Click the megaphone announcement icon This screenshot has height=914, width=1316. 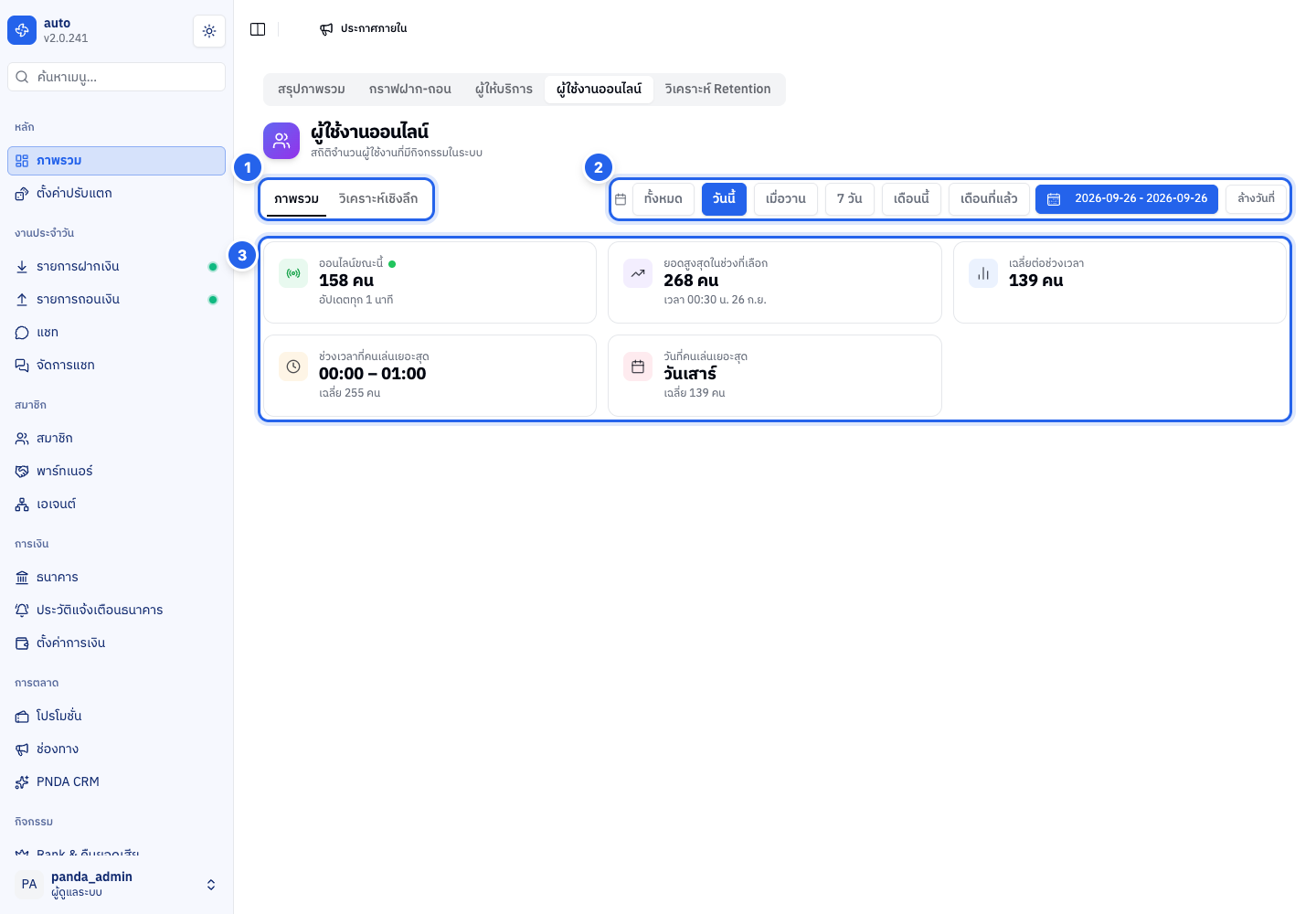pos(326,29)
